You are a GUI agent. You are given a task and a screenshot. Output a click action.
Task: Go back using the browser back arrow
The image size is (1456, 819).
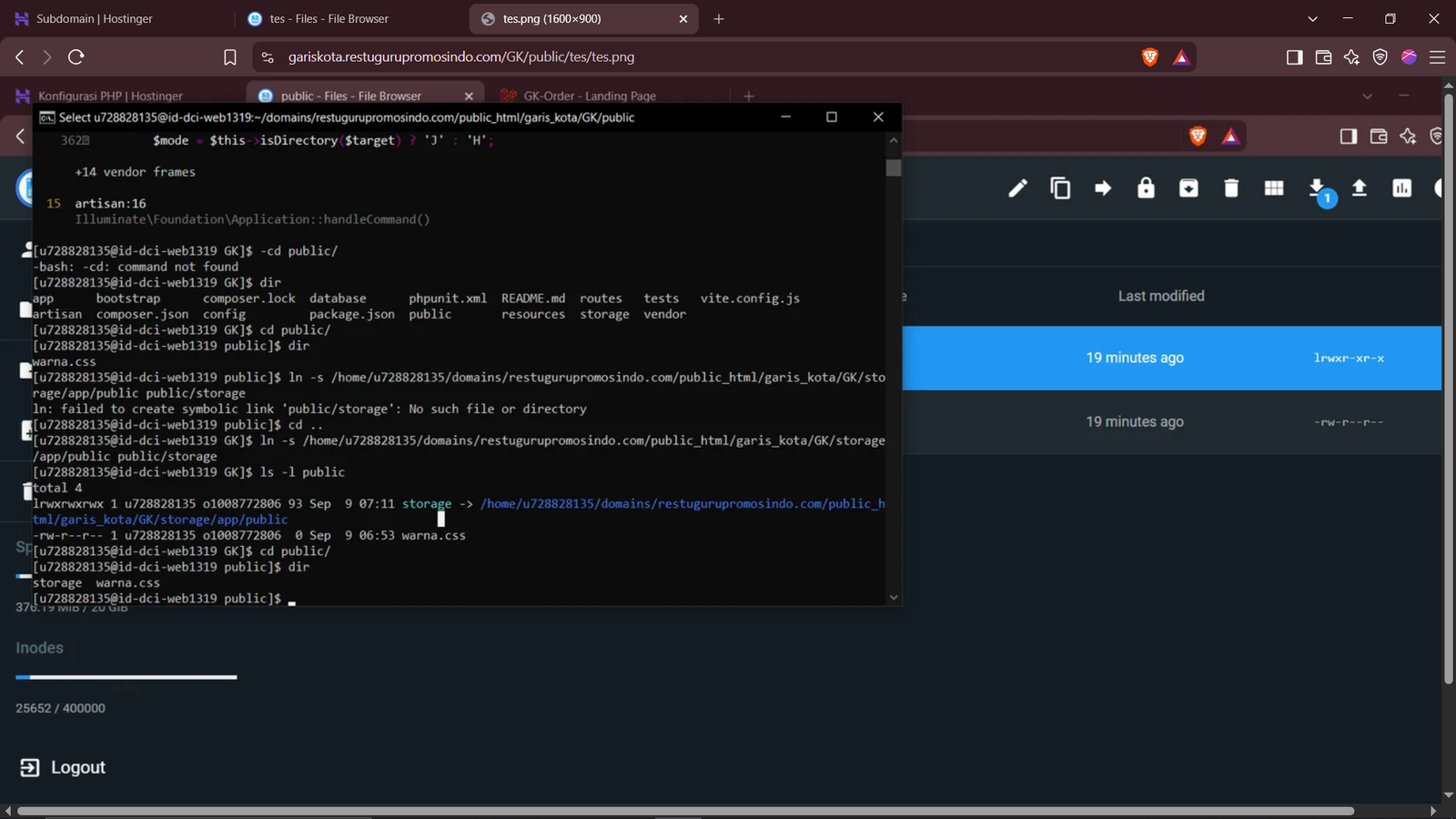tap(20, 57)
